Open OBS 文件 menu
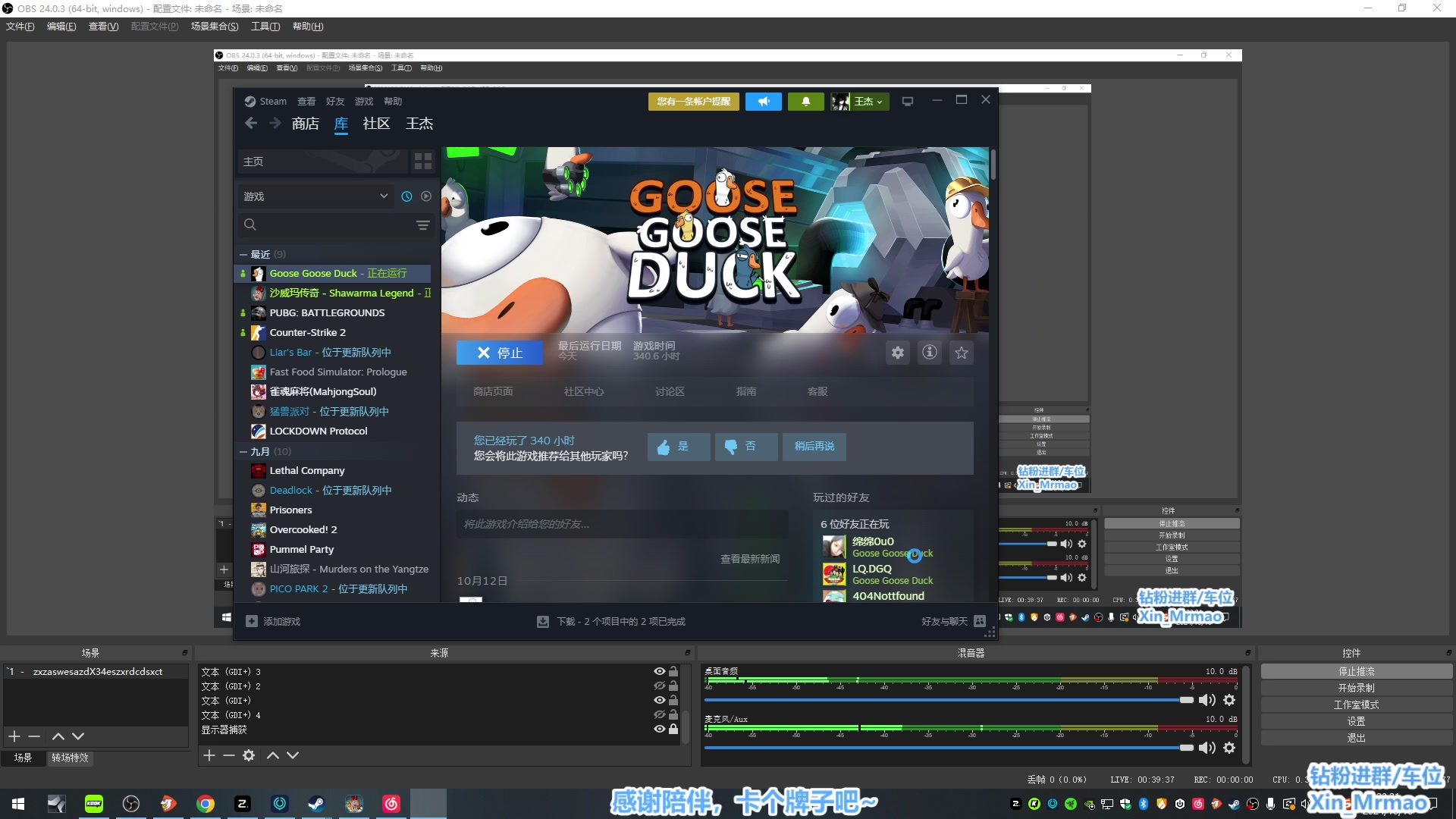The width and height of the screenshot is (1456, 819). (20, 27)
